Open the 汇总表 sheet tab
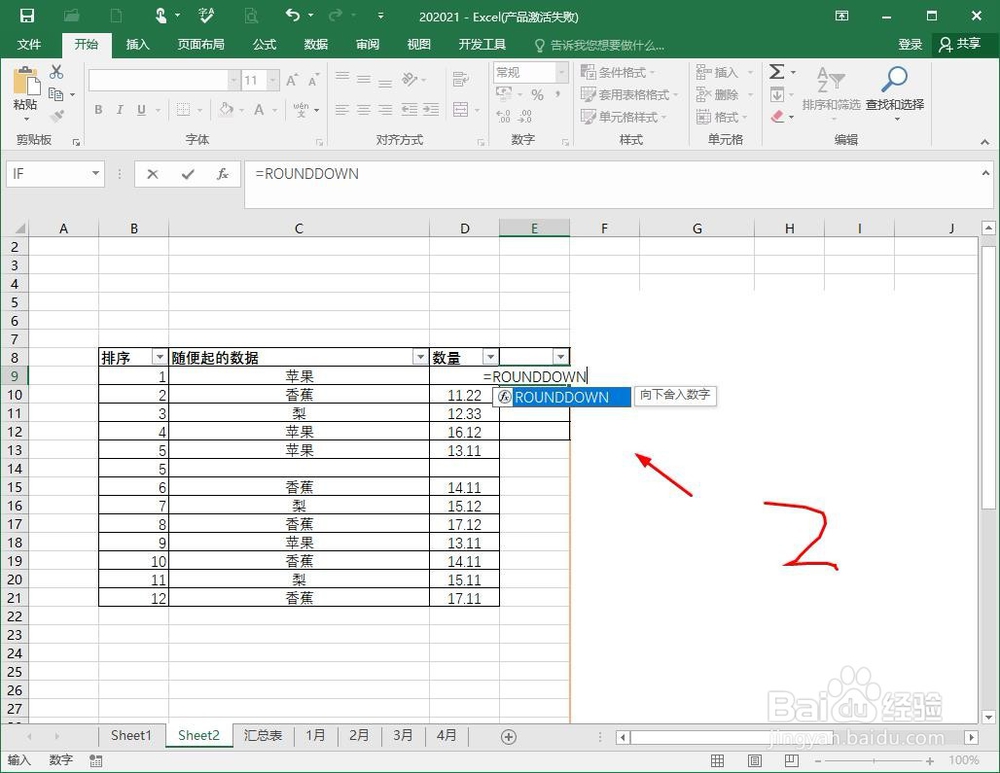Viewport: 1000px width, 773px height. [262, 735]
